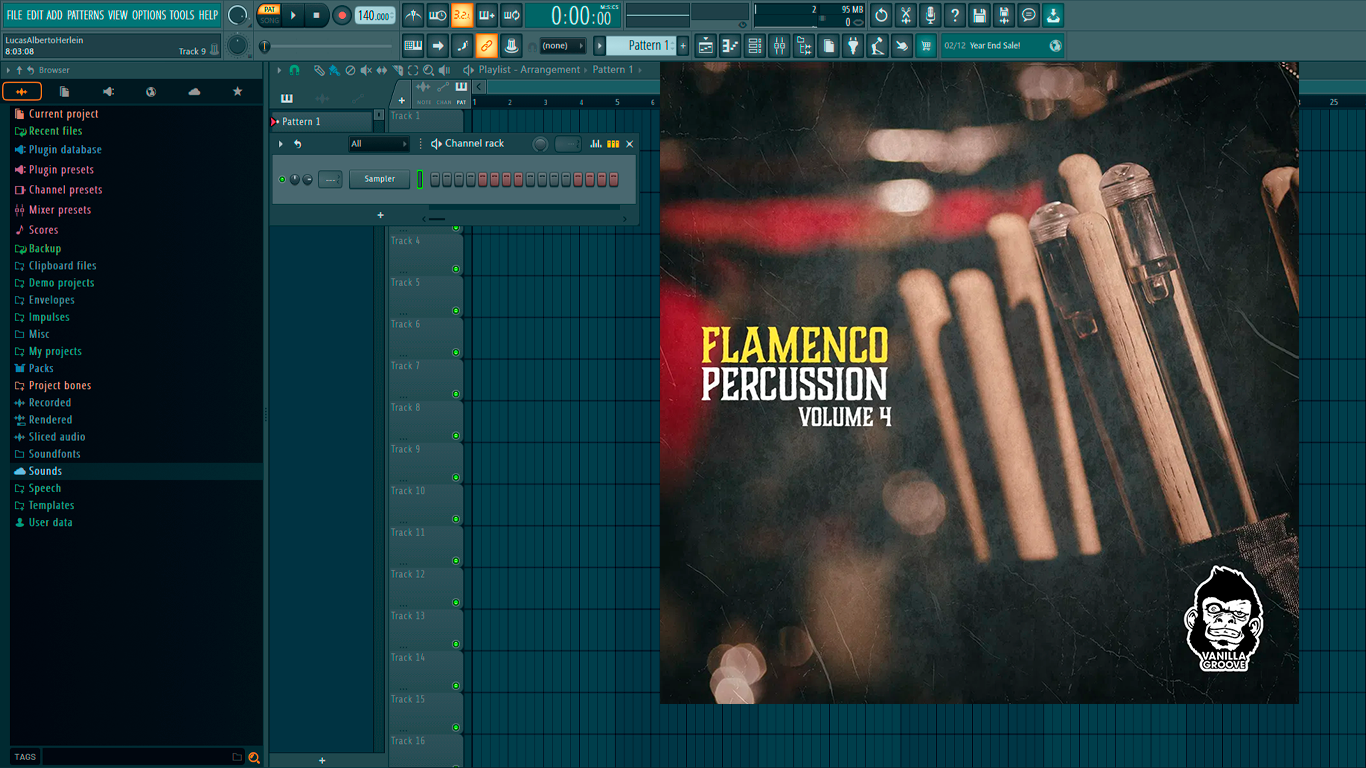Open the Playlist view icon
The image size is (1366, 768).
coord(706,45)
